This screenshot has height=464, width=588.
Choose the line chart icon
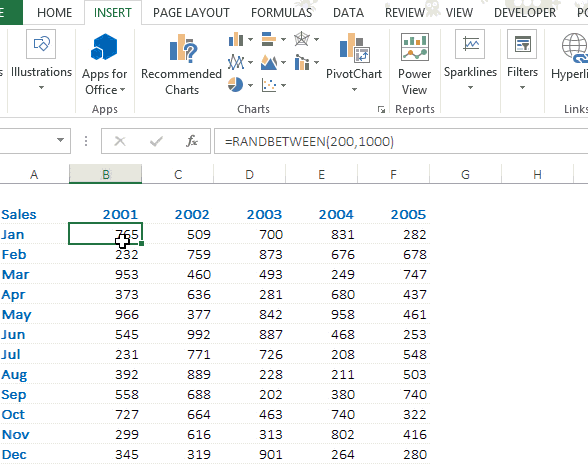[236, 62]
